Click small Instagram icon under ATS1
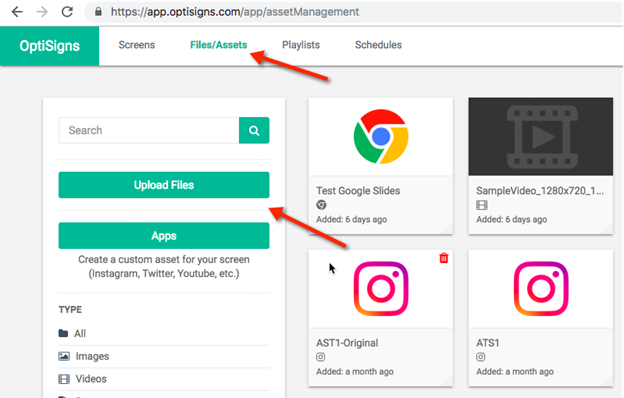The height and width of the screenshot is (398, 624). pos(481,357)
